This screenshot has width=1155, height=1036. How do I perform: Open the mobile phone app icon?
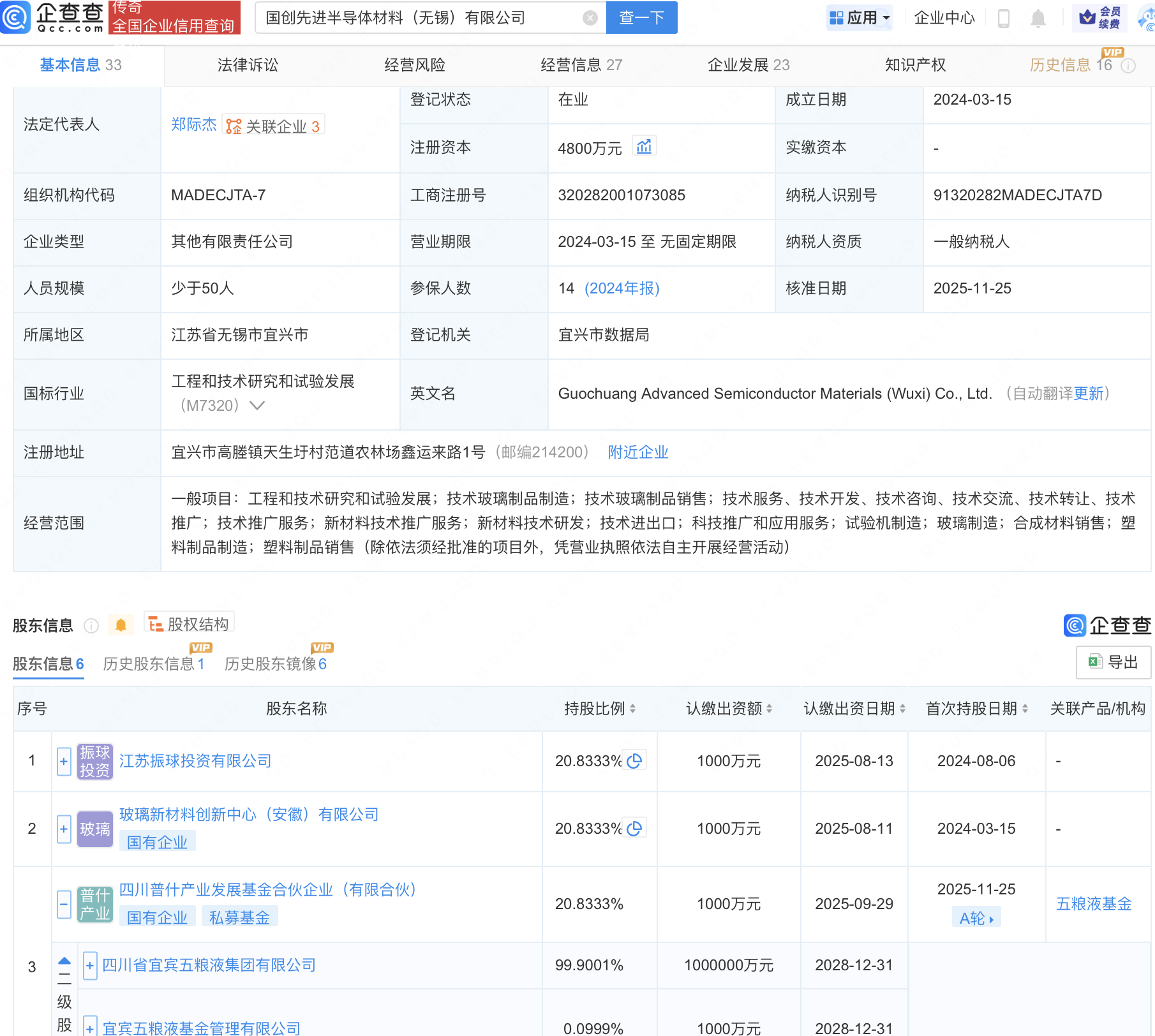(x=1003, y=18)
